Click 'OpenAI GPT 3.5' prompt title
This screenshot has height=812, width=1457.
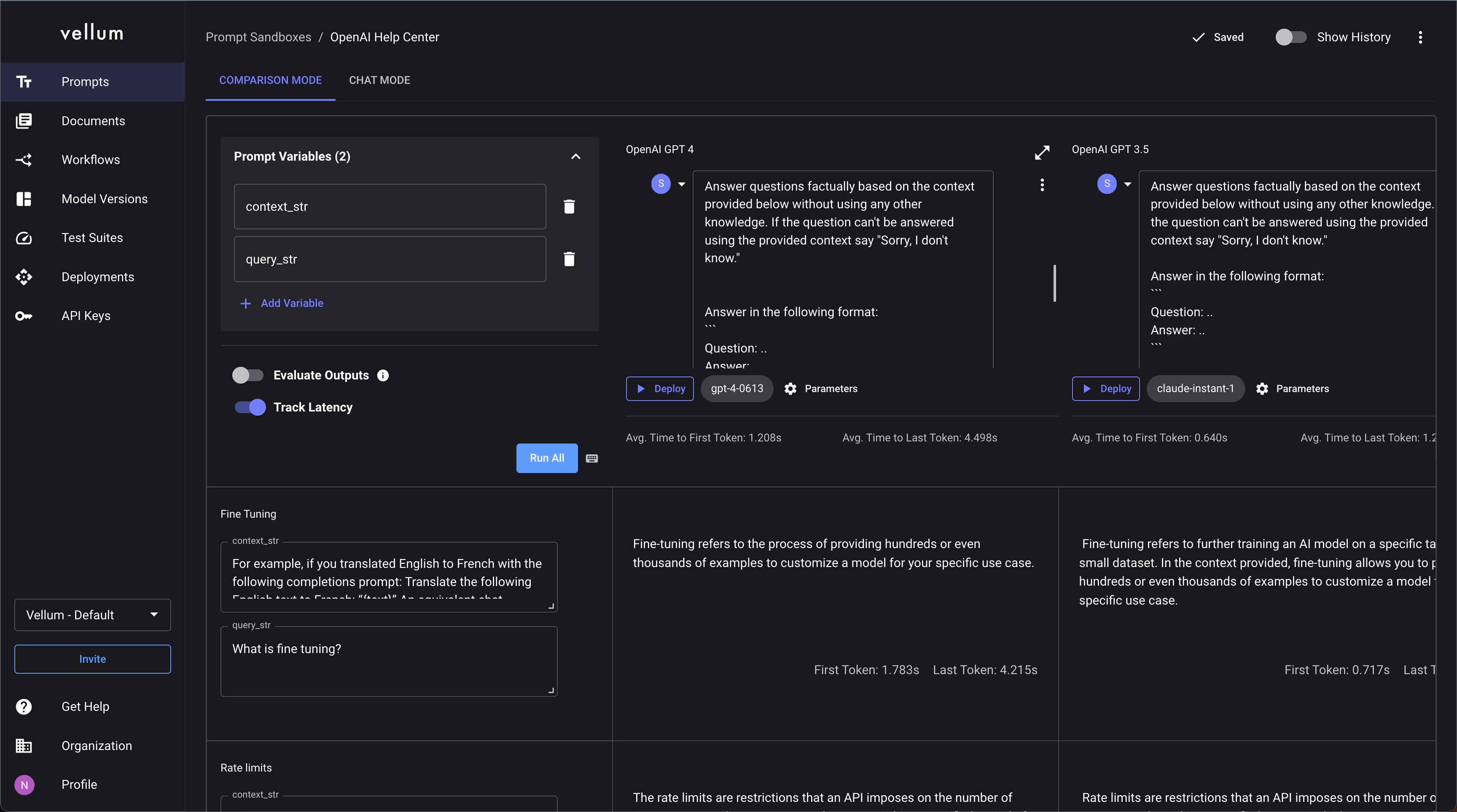pyautogui.click(x=1110, y=149)
